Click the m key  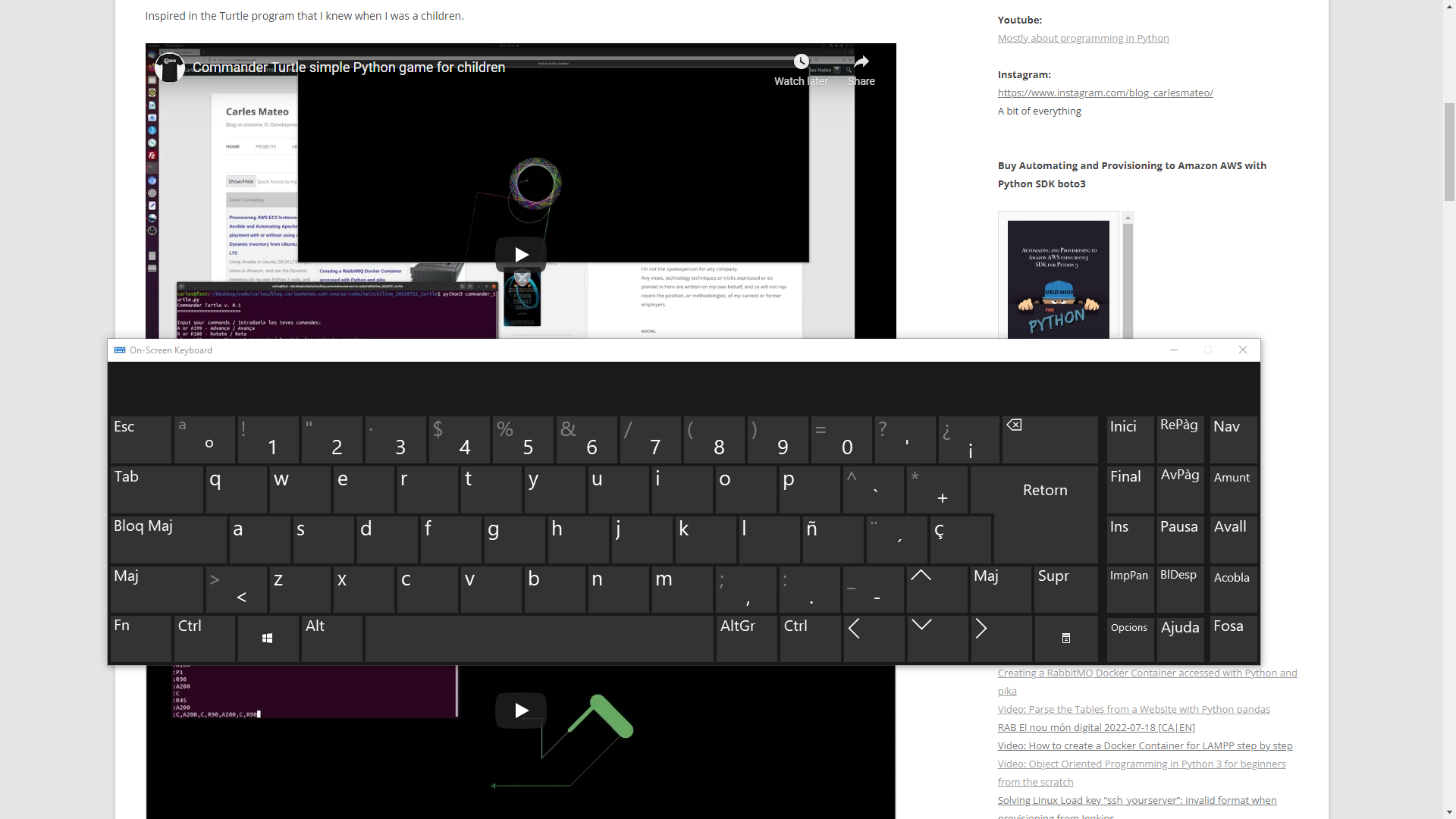click(682, 589)
